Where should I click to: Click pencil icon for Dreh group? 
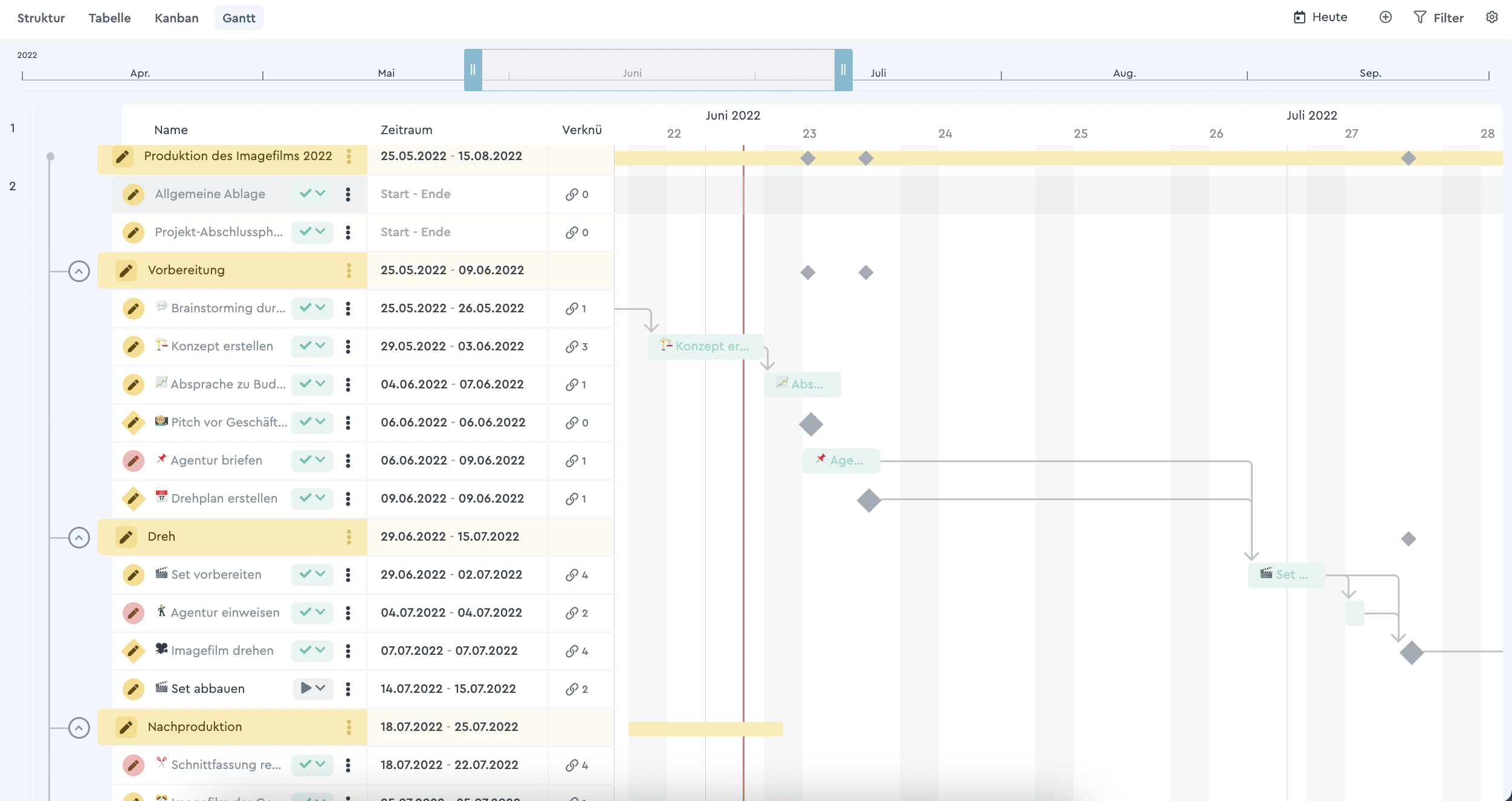(126, 537)
